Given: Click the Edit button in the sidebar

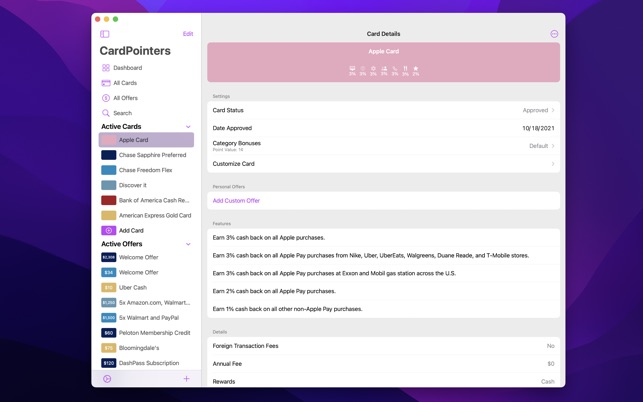Looking at the screenshot, I should tap(188, 34).
